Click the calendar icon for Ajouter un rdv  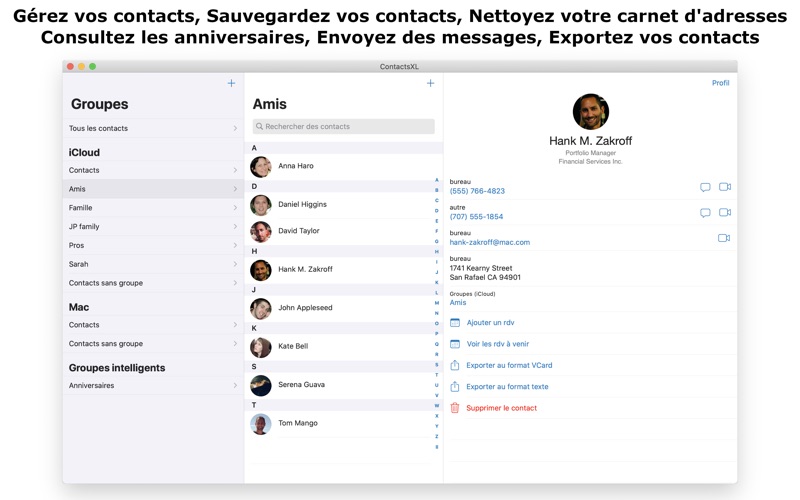tap(455, 322)
